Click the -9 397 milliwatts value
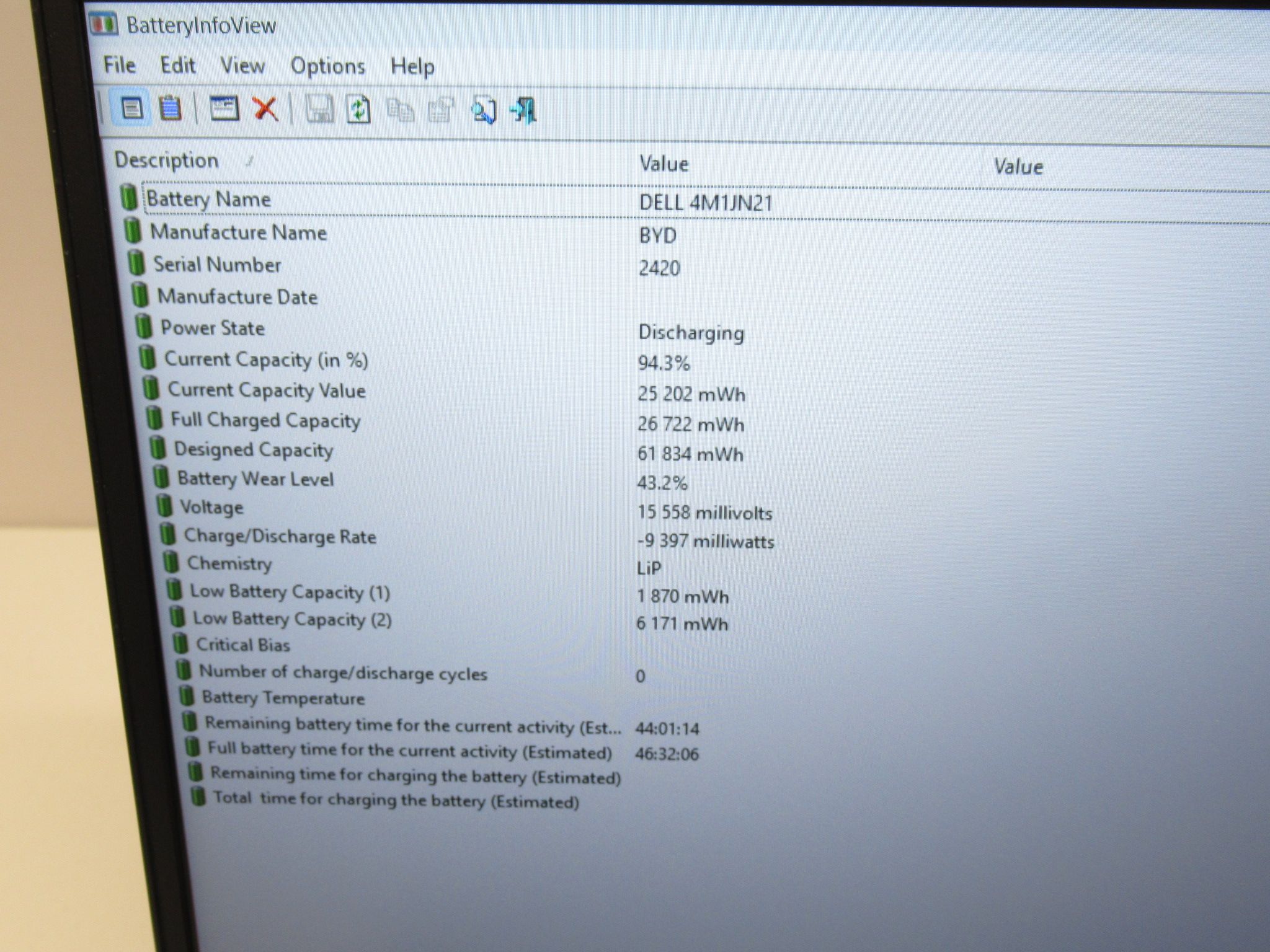This screenshot has height=952, width=1270. pos(706,541)
